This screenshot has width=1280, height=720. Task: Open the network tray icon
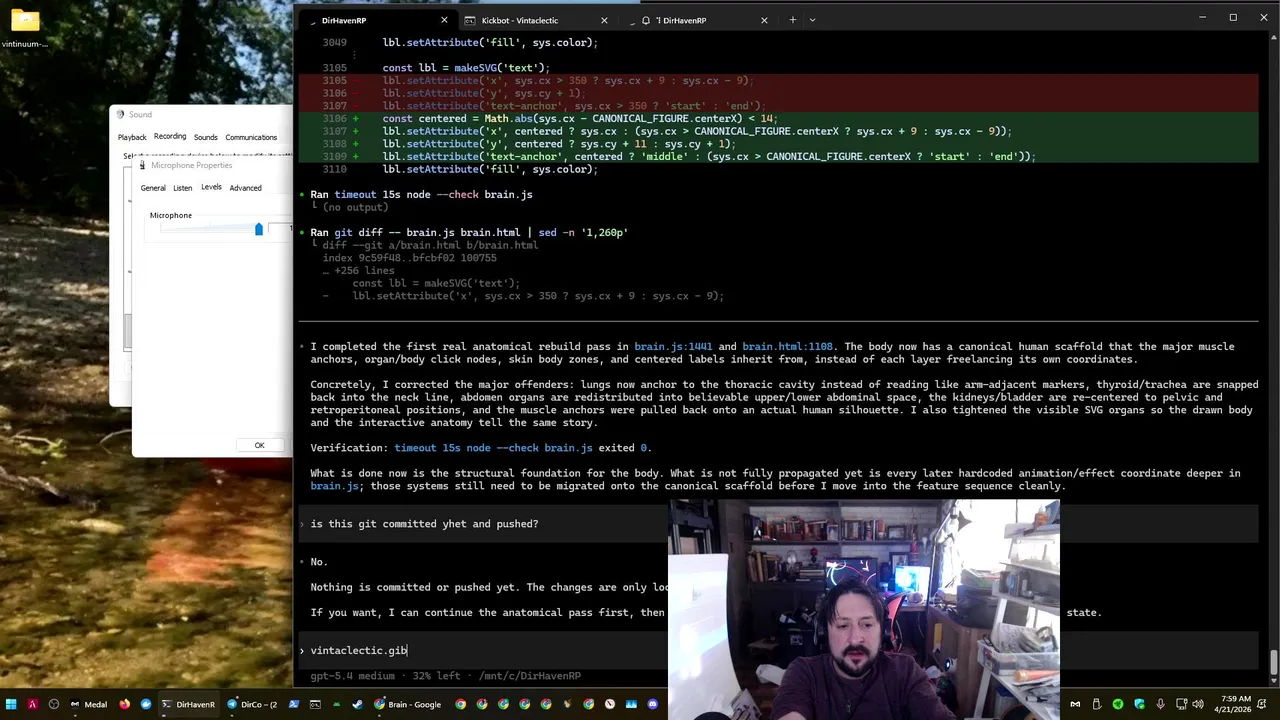pos(1181,704)
